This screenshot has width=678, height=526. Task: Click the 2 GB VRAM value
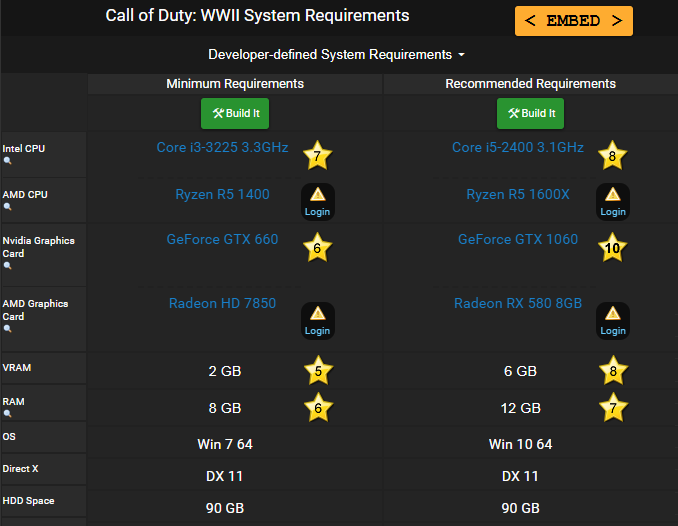225,371
